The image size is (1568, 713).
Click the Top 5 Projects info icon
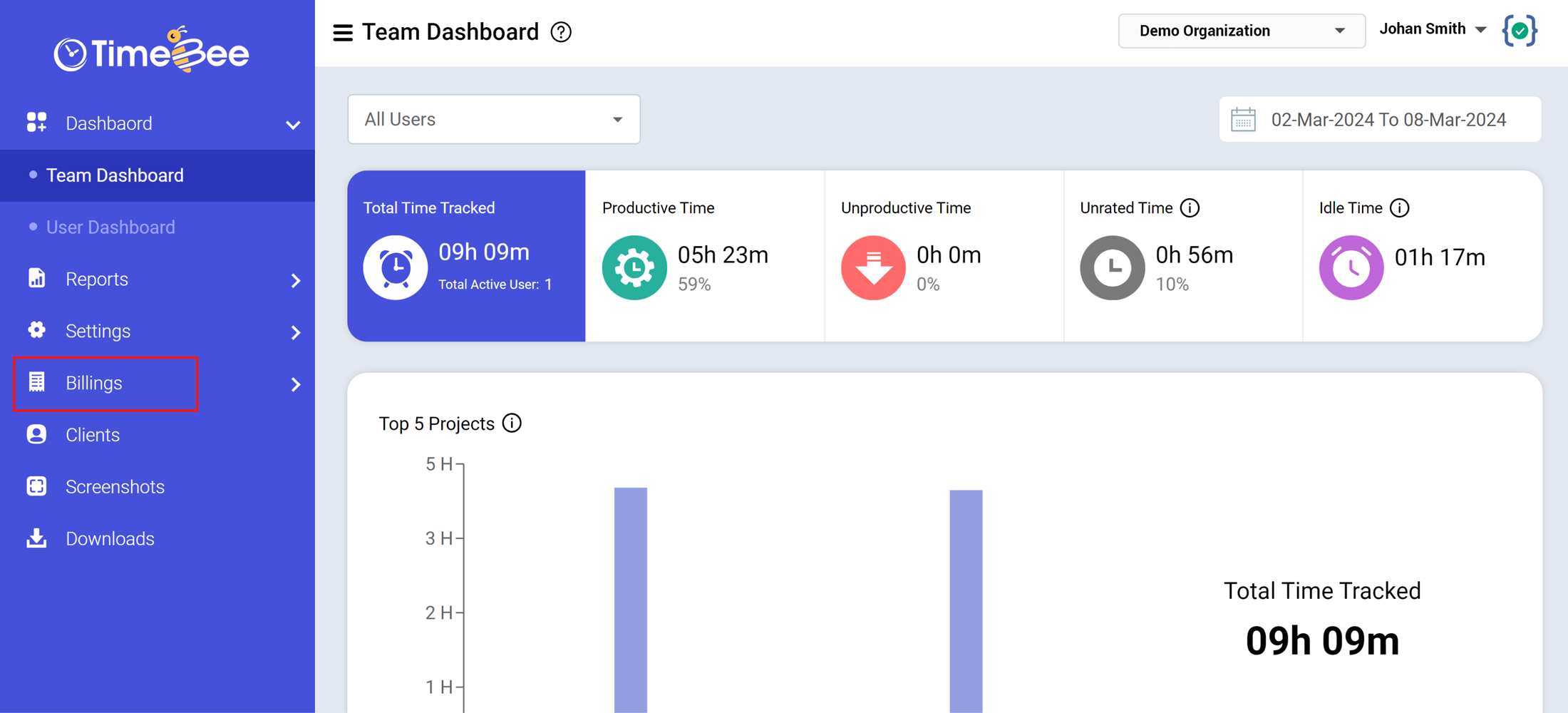[512, 423]
